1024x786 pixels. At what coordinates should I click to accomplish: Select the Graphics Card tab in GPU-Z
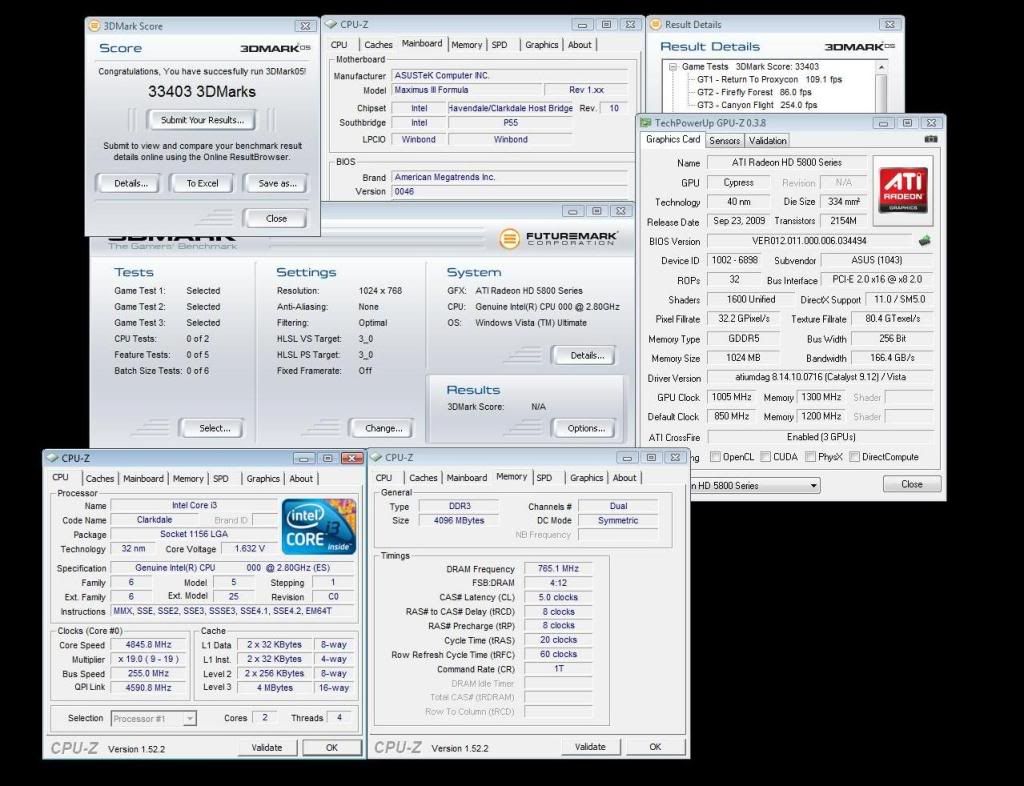point(673,139)
